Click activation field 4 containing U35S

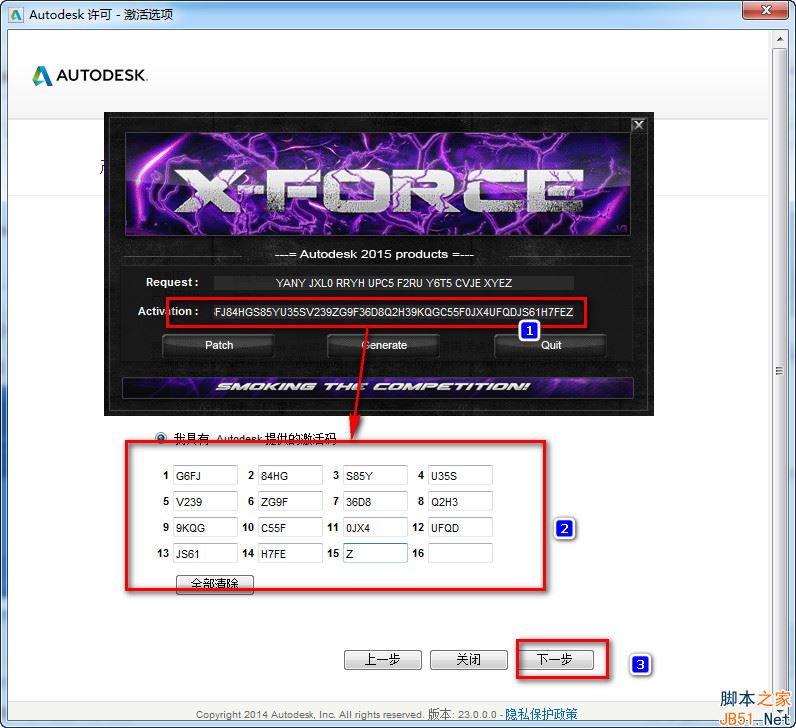coord(460,476)
